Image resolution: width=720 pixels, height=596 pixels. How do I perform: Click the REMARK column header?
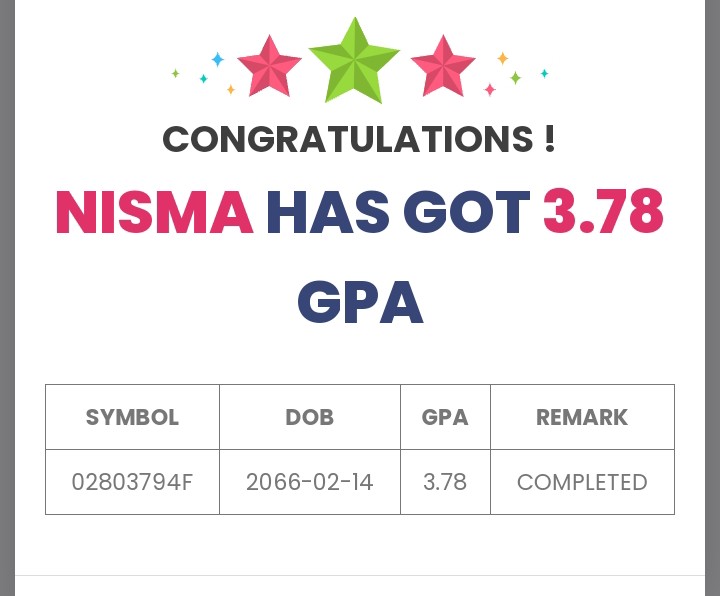coord(582,417)
